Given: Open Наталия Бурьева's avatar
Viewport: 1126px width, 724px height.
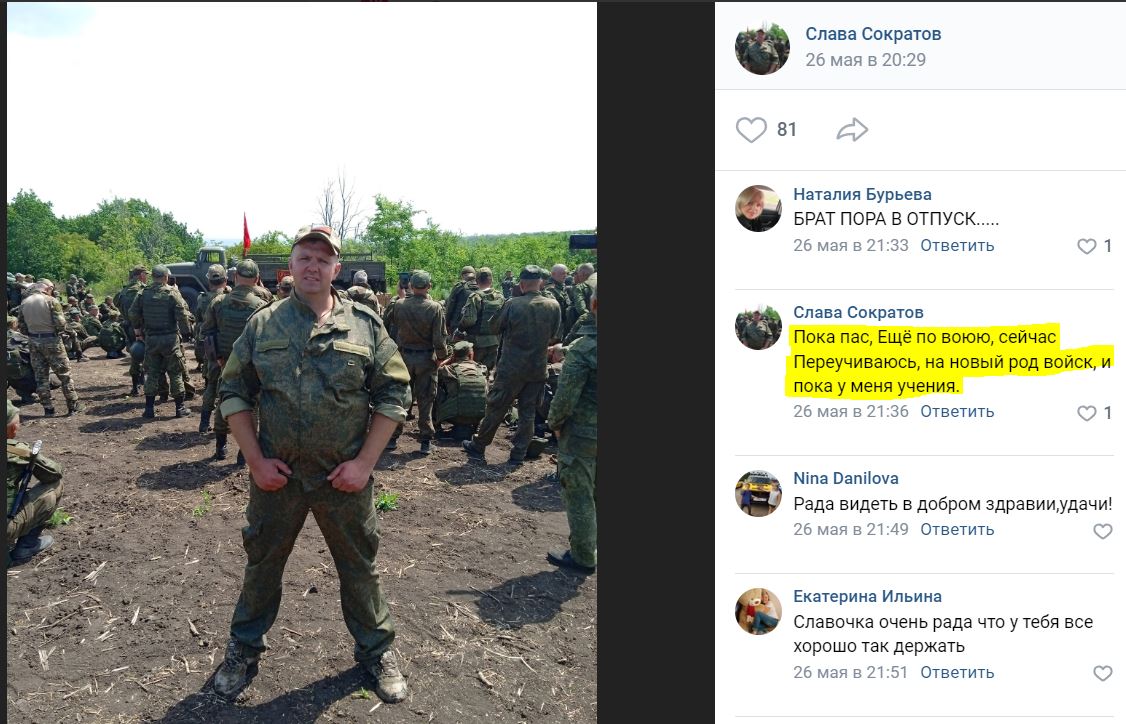Looking at the screenshot, I should pos(758,208).
